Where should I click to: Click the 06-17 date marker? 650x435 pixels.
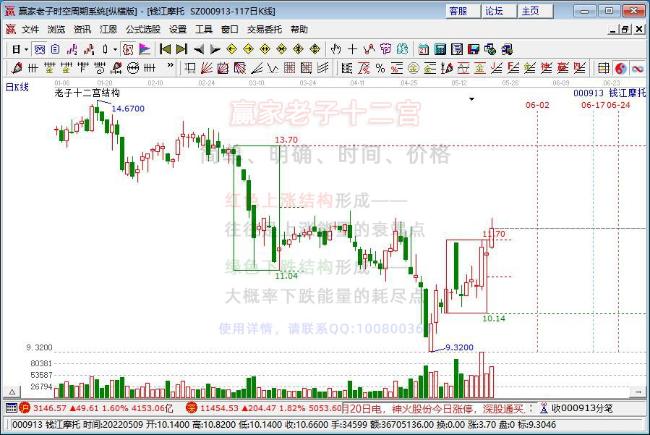tap(593, 105)
